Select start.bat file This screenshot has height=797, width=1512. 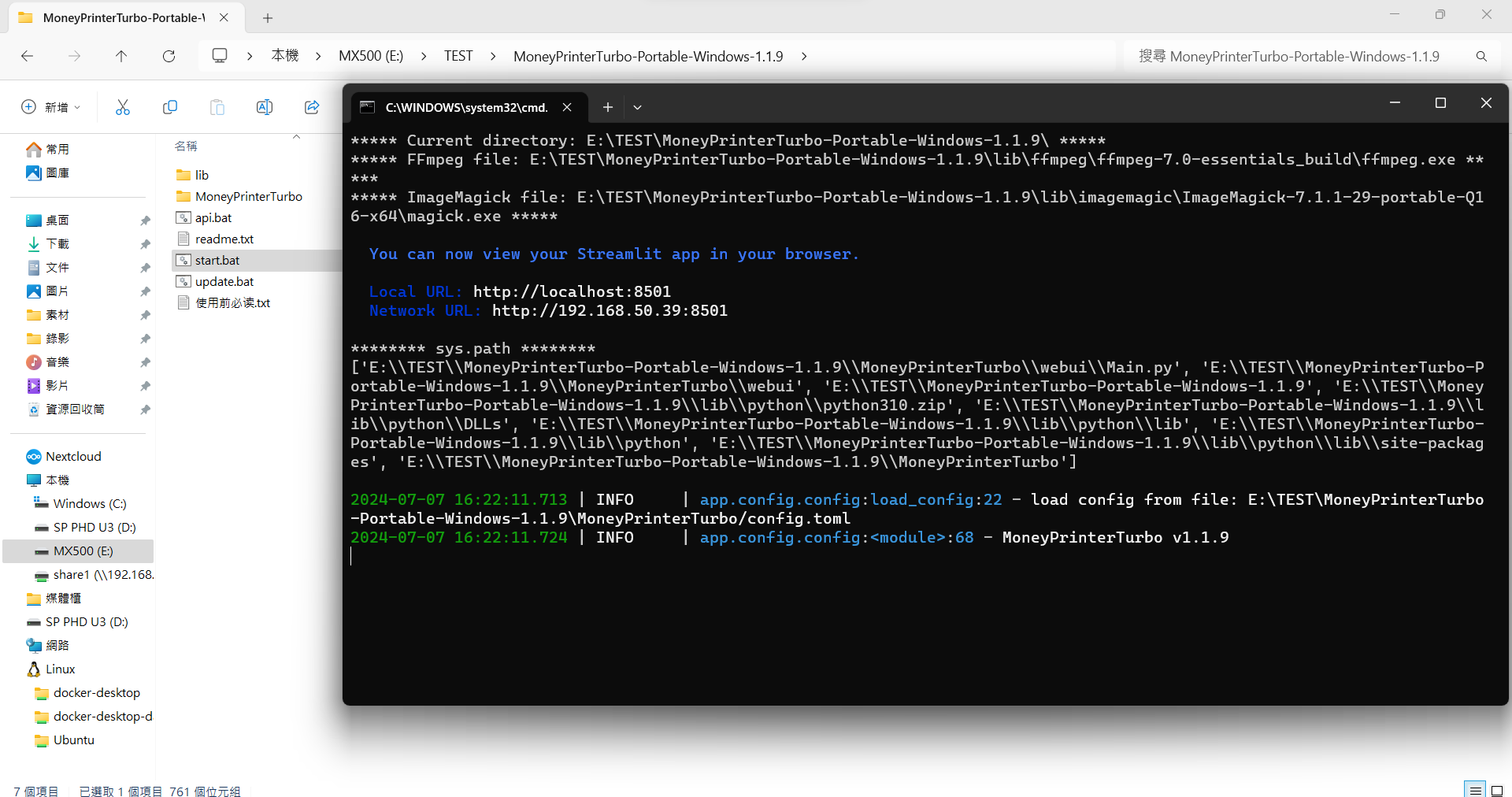click(217, 260)
